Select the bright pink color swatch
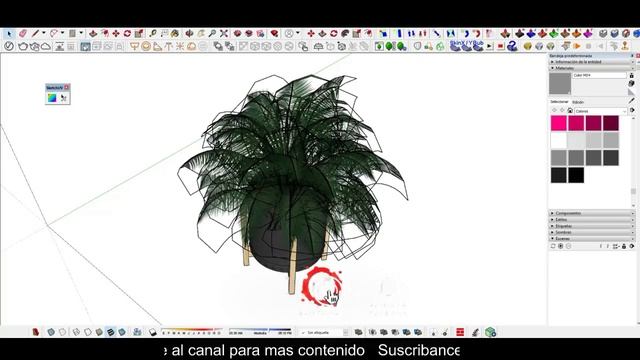This screenshot has width=640, height=360. 558,123
